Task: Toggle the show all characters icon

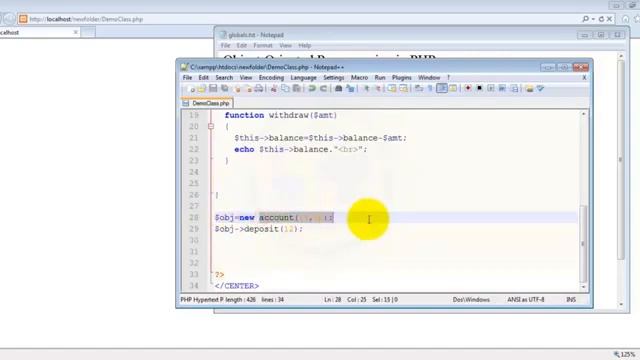Action: tap(430, 89)
